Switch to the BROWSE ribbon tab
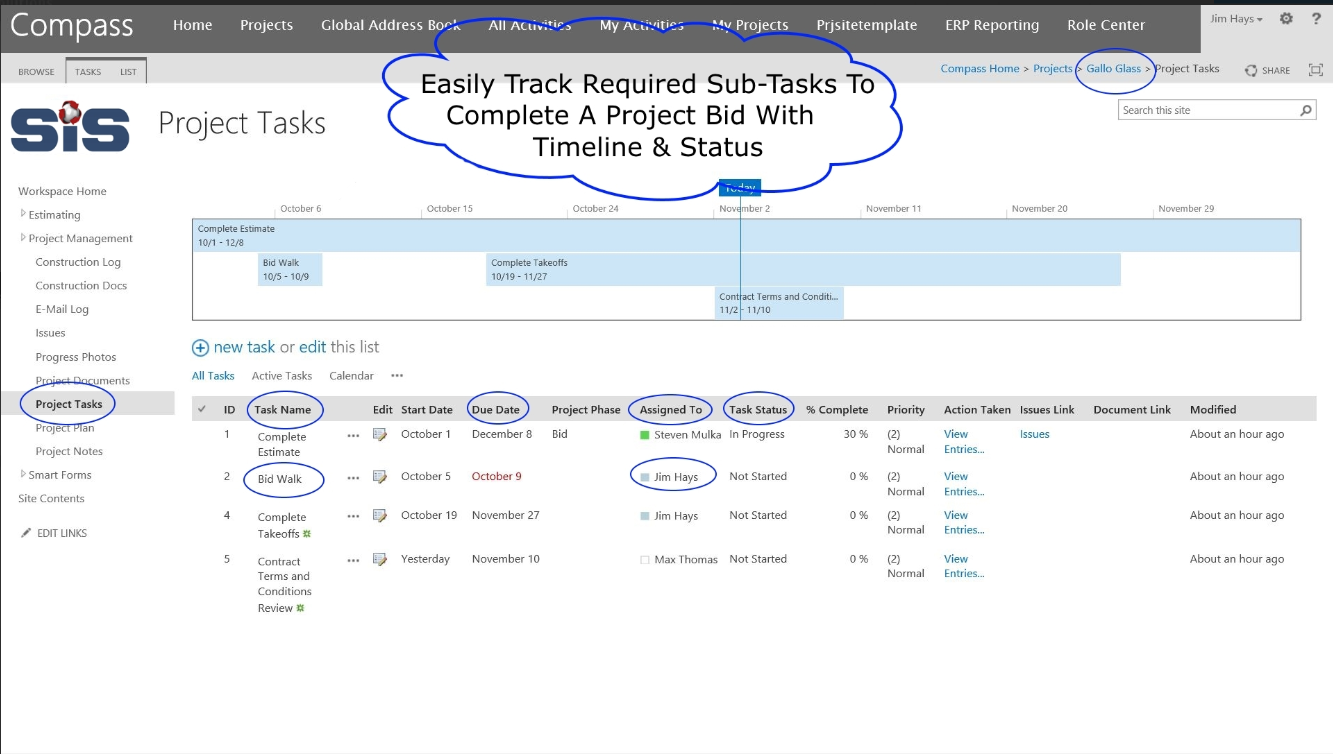The width and height of the screenshot is (1333, 754). click(38, 71)
